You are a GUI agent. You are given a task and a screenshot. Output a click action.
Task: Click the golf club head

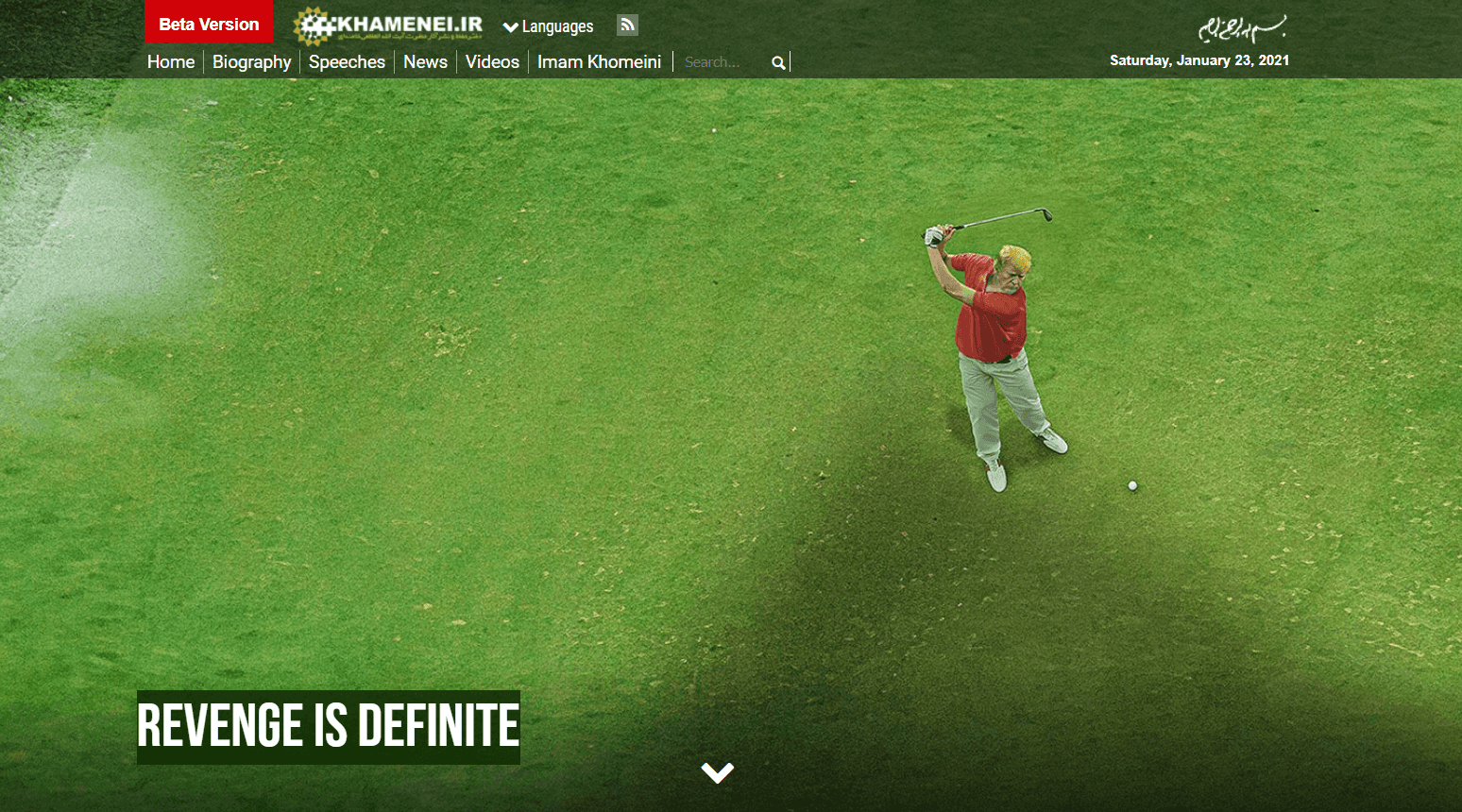1045,214
